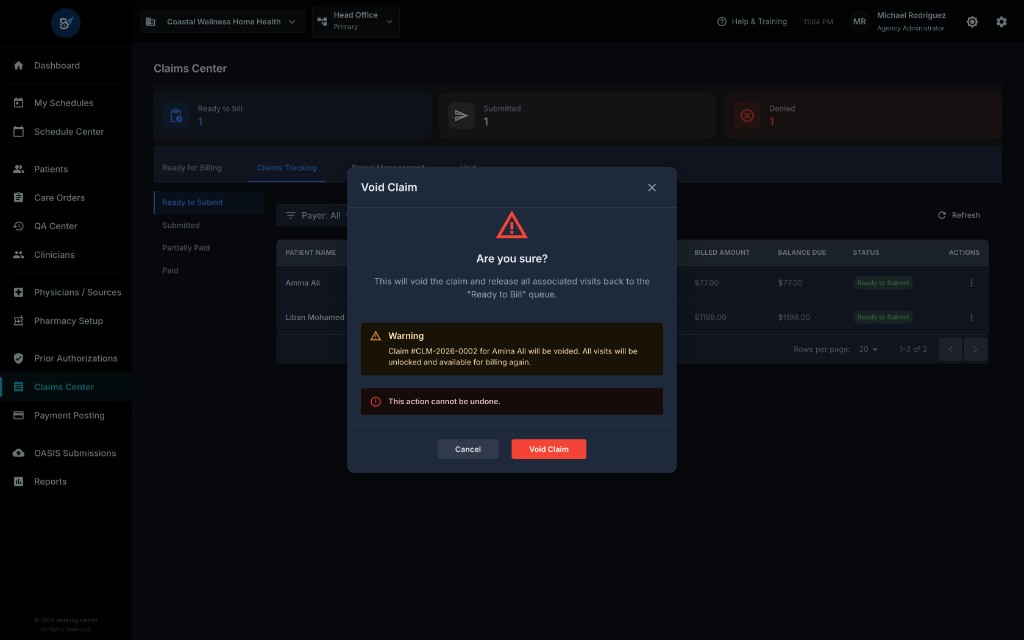Click Denied circle-x icon
The image size is (1024, 640).
[747, 116]
